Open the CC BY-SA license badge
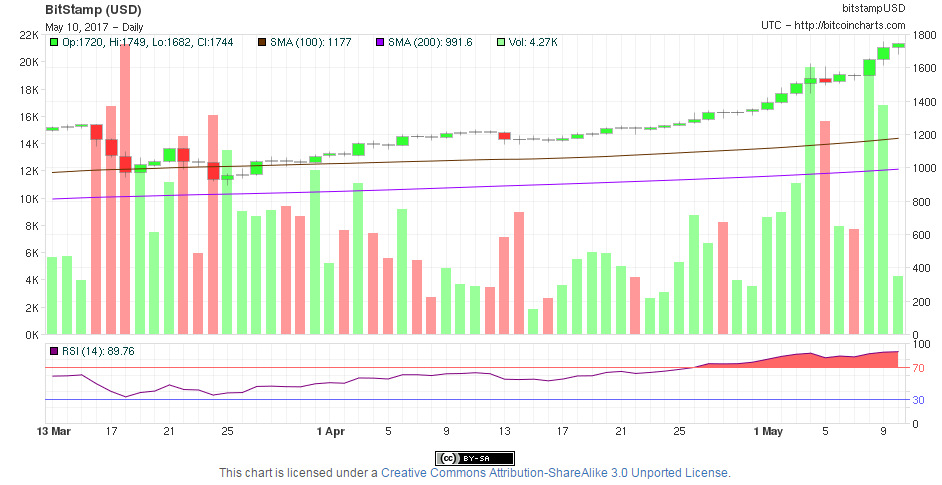Screen dimensions: 942x485 pos(475,459)
